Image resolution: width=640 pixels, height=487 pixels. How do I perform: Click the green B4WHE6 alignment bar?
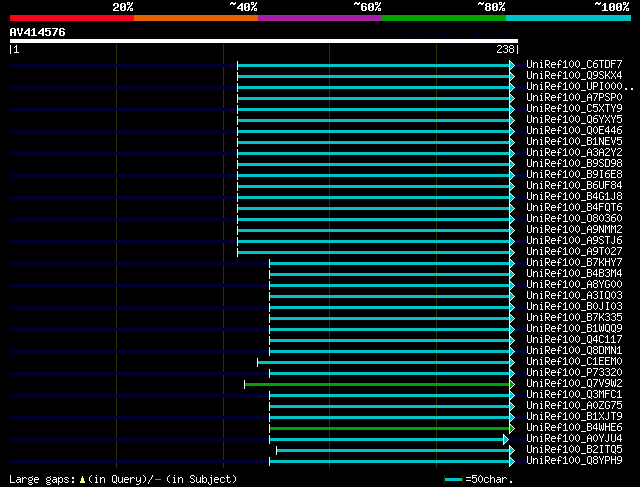[389, 429]
